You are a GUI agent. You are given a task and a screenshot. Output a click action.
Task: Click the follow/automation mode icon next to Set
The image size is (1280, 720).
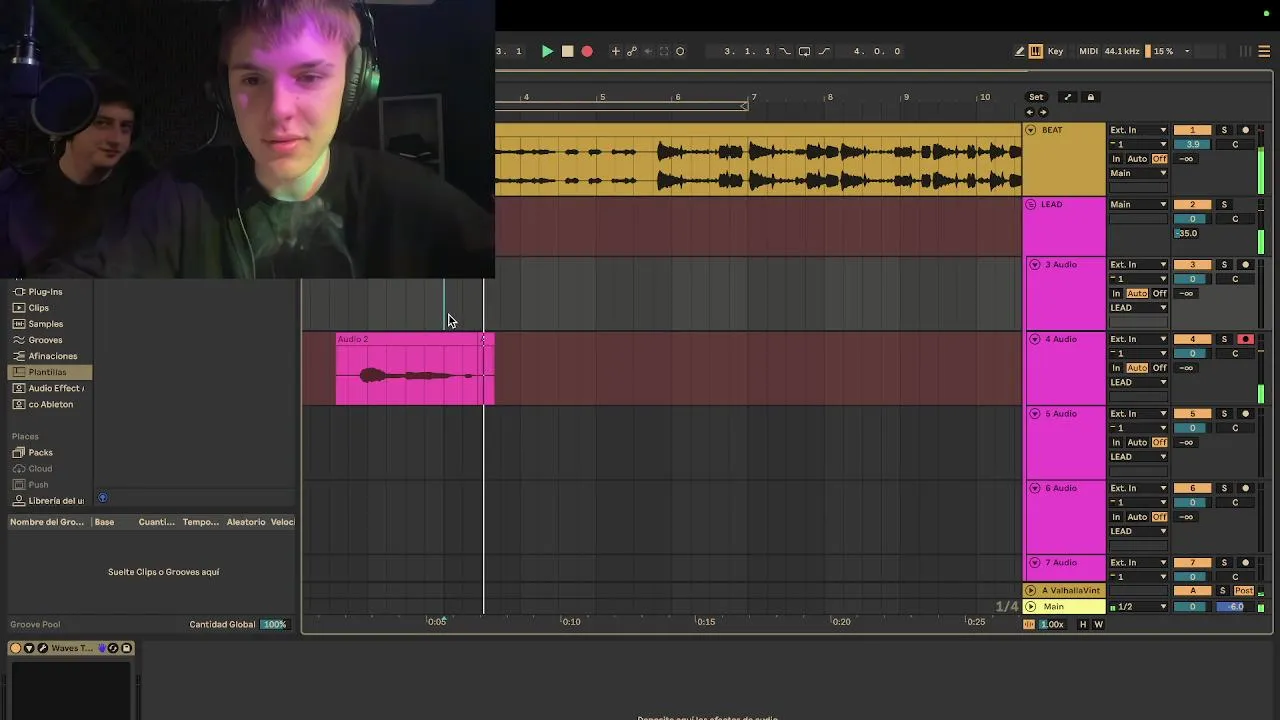click(1067, 97)
